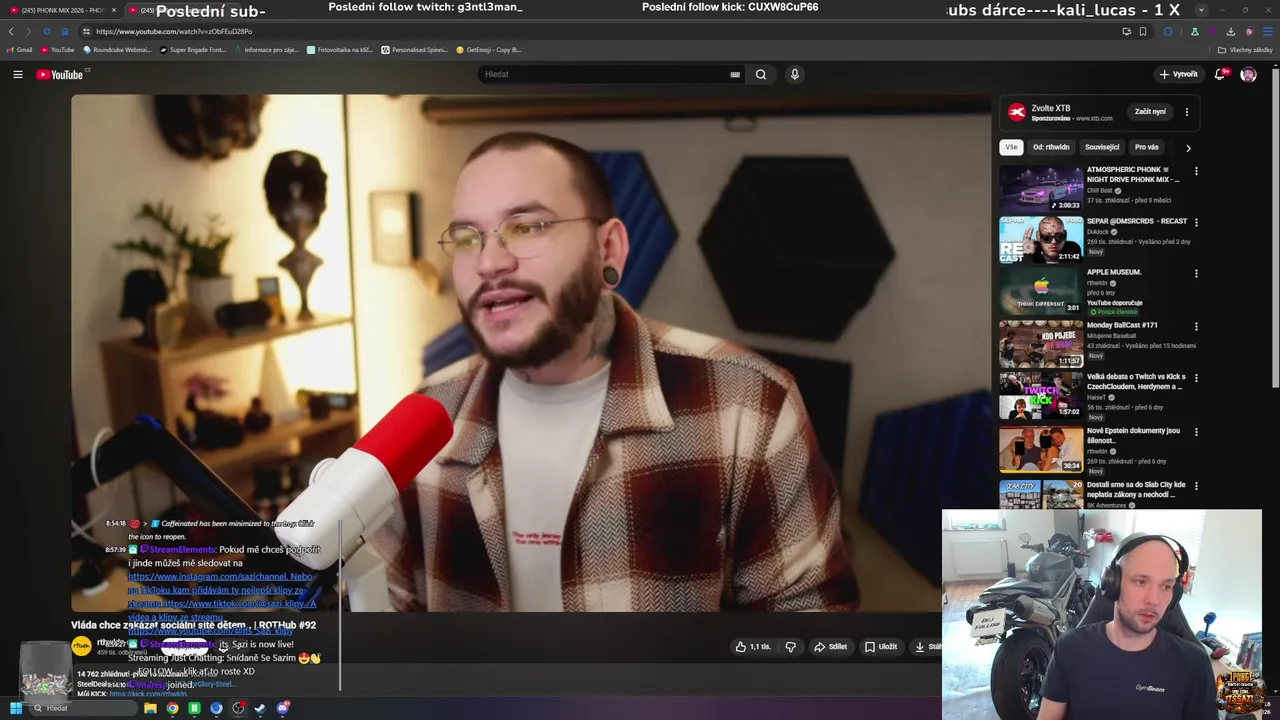The image size is (1280, 720).
Task: Open the Všechny záložky bookmarks folder
Action: (x=1245, y=49)
